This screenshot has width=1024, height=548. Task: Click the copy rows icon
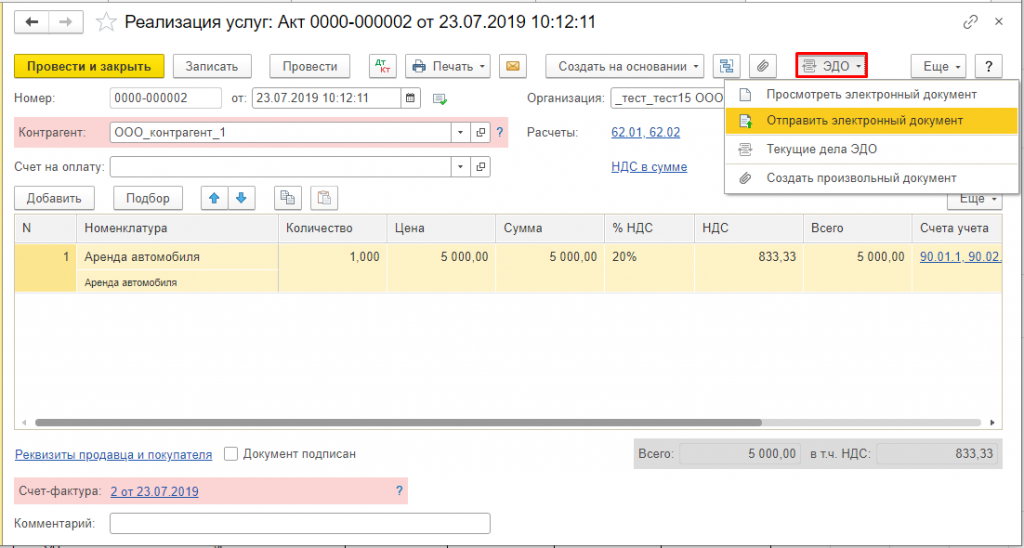pyautogui.click(x=288, y=198)
